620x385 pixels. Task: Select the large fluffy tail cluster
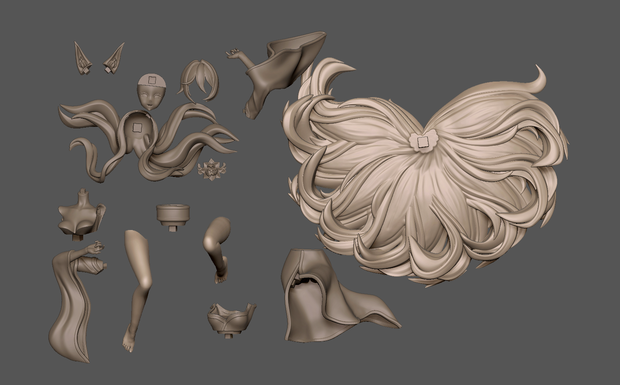click(425, 174)
